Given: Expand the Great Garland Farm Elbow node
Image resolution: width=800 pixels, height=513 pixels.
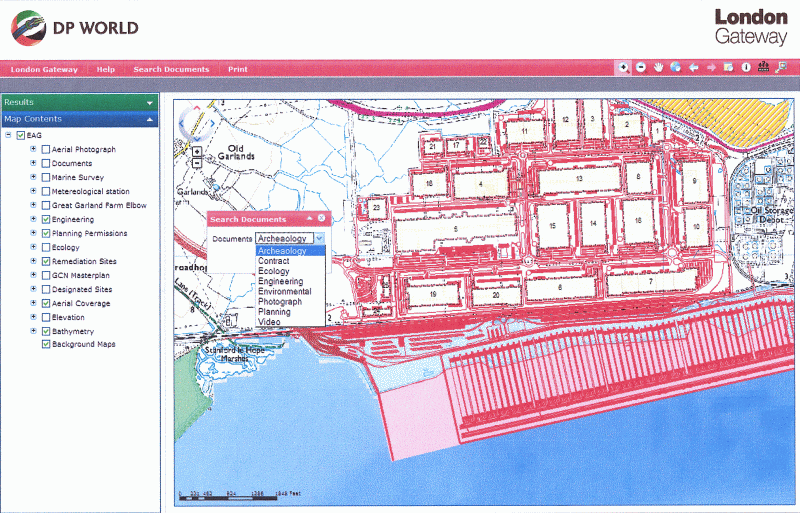Looking at the screenshot, I should 33,205.
